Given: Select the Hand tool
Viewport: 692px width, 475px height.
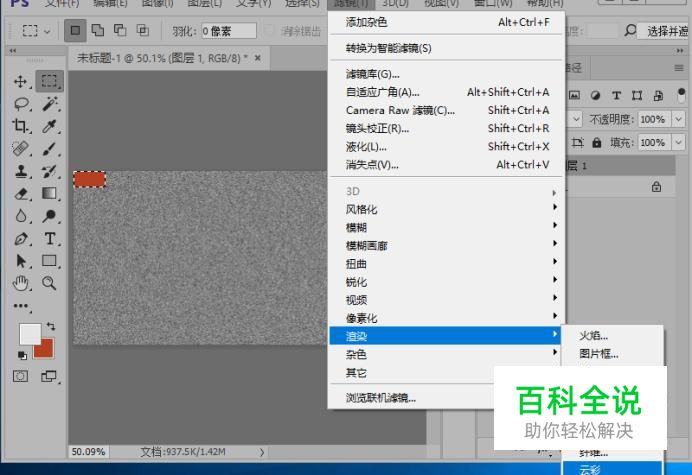Looking at the screenshot, I should pyautogui.click(x=21, y=283).
